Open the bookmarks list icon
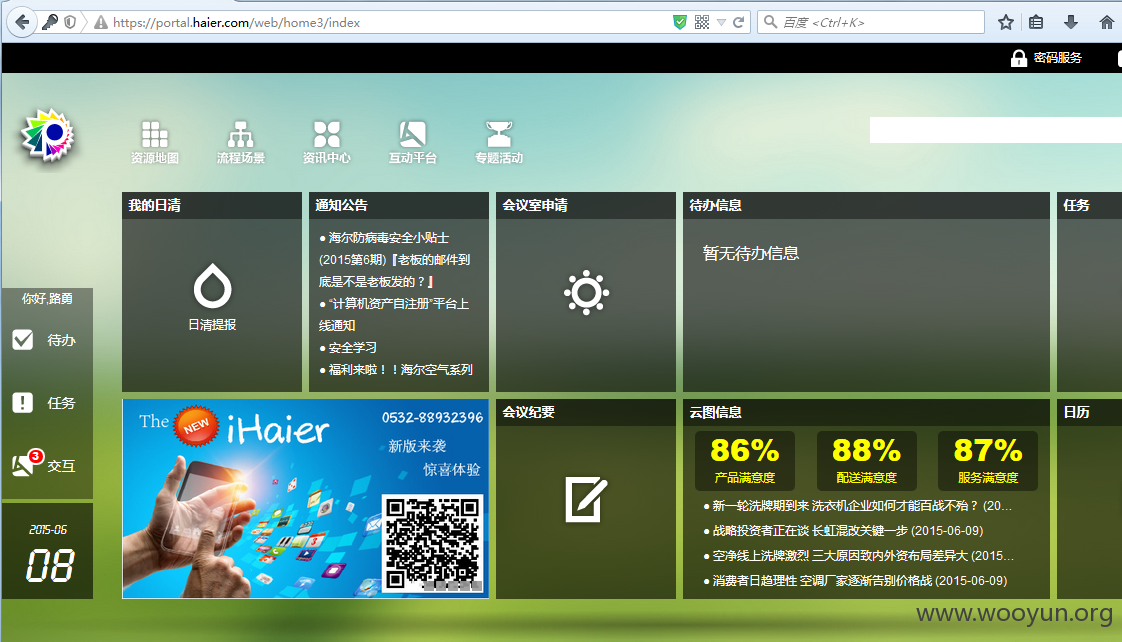The height and width of the screenshot is (642, 1122). [x=1035, y=22]
